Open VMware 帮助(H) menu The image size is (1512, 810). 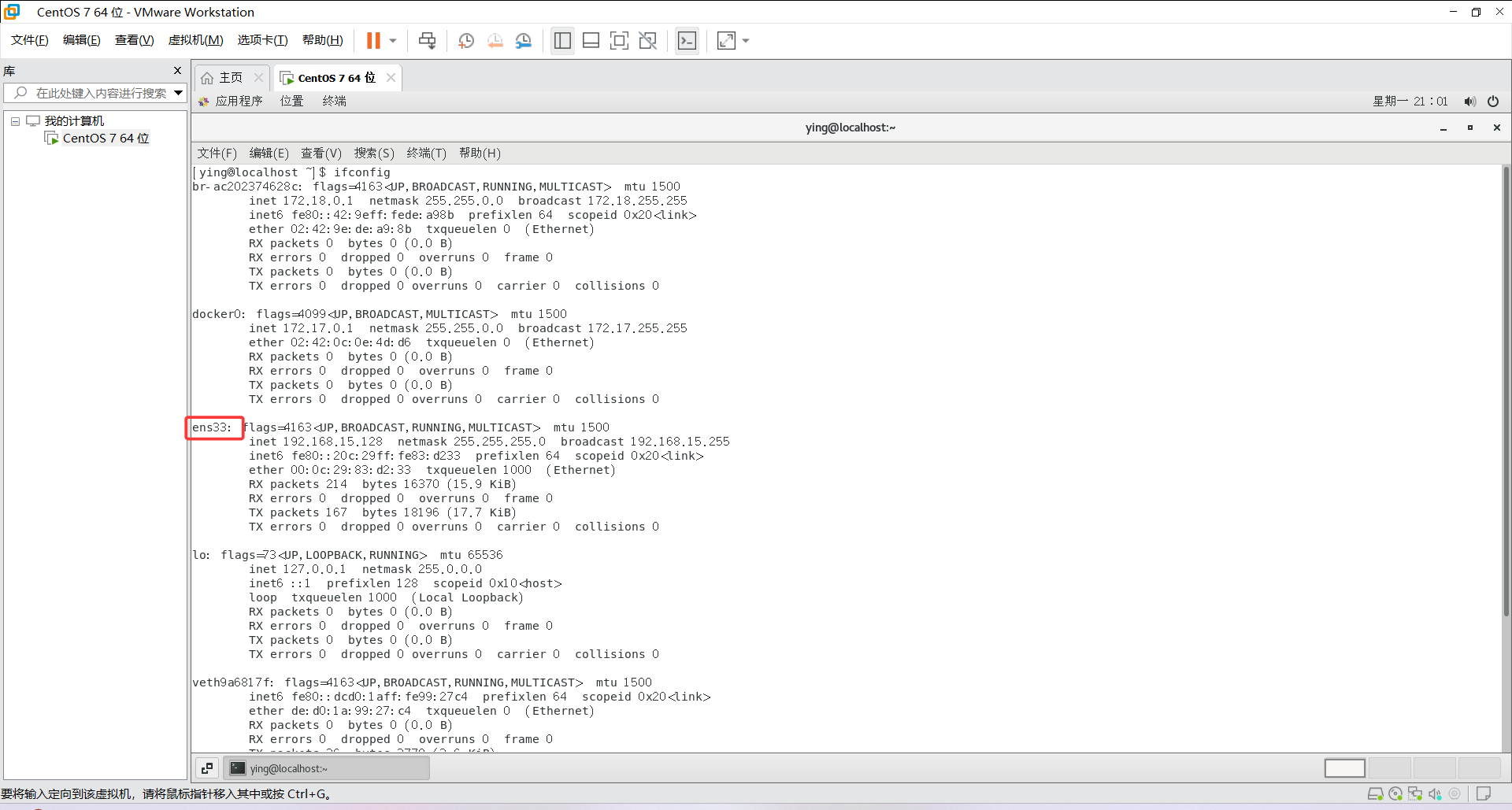[323, 40]
